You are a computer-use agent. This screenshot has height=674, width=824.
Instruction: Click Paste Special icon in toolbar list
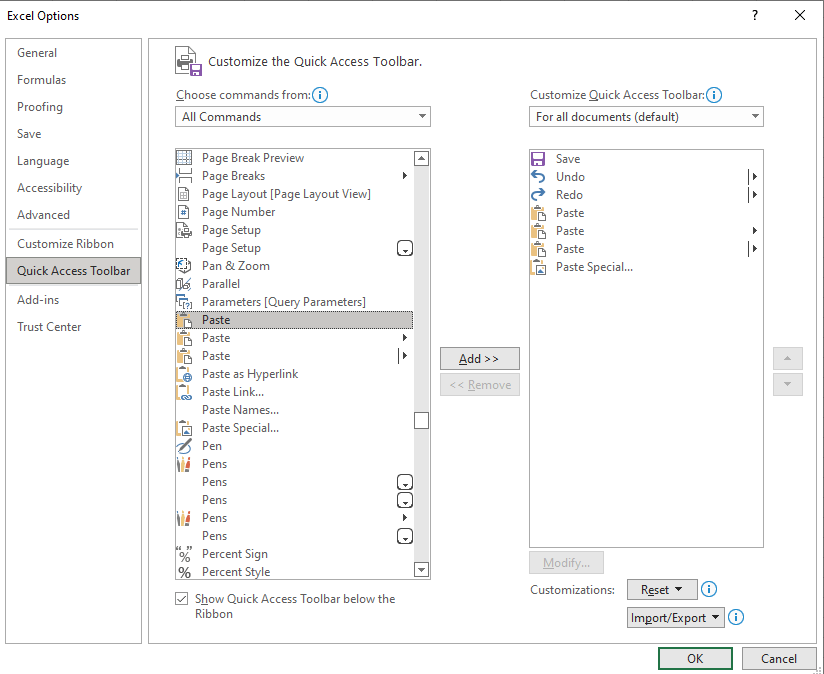click(x=539, y=267)
